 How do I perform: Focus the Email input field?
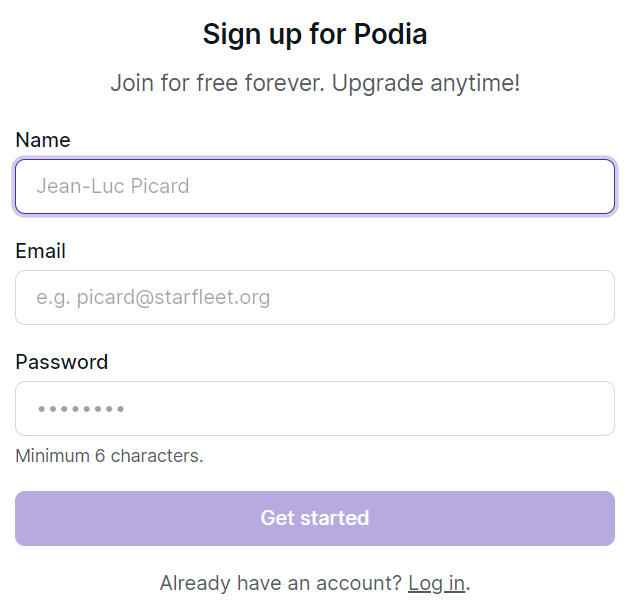pos(315,298)
